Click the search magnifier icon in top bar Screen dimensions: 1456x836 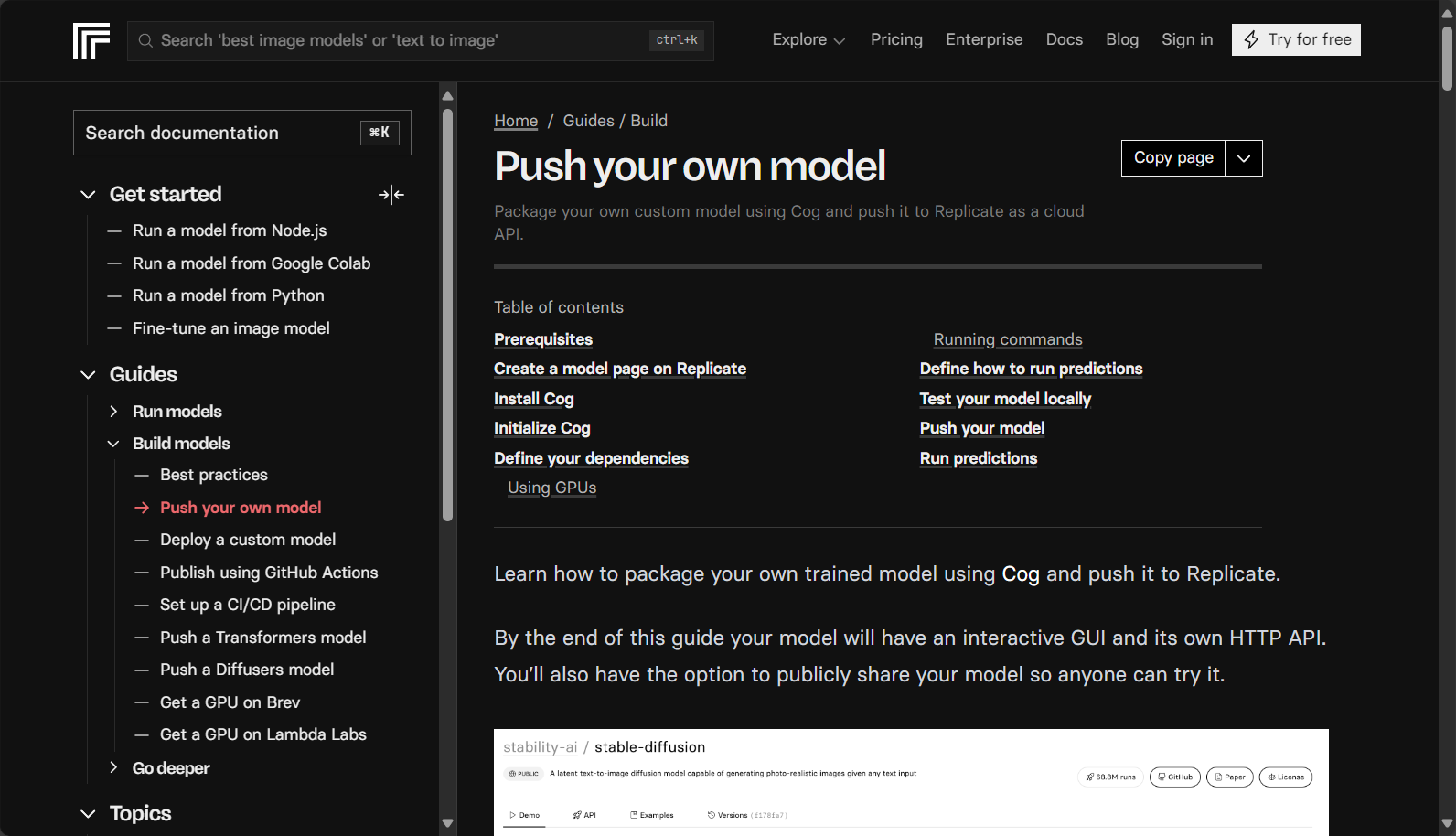[145, 40]
